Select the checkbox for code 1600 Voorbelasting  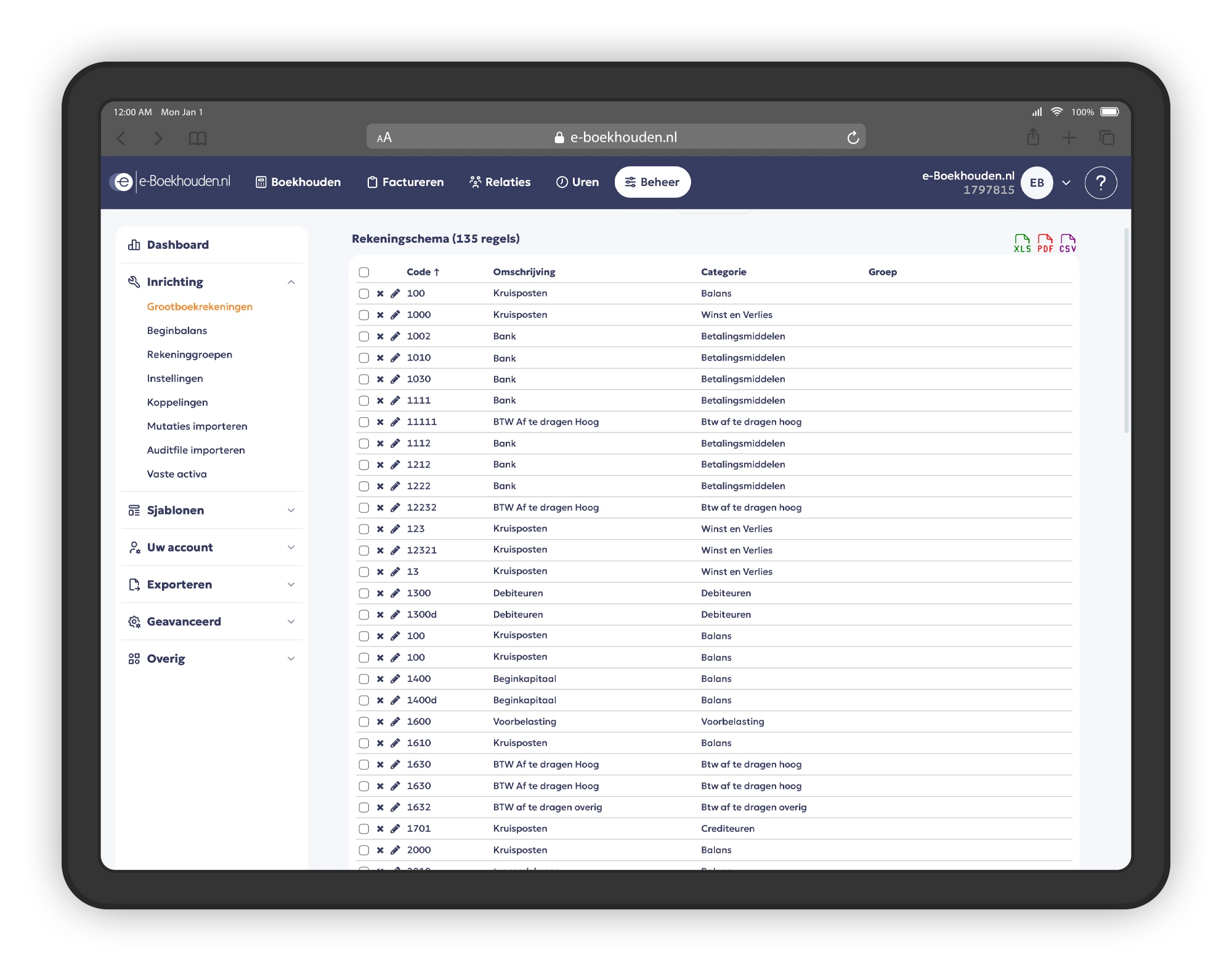coord(364,721)
